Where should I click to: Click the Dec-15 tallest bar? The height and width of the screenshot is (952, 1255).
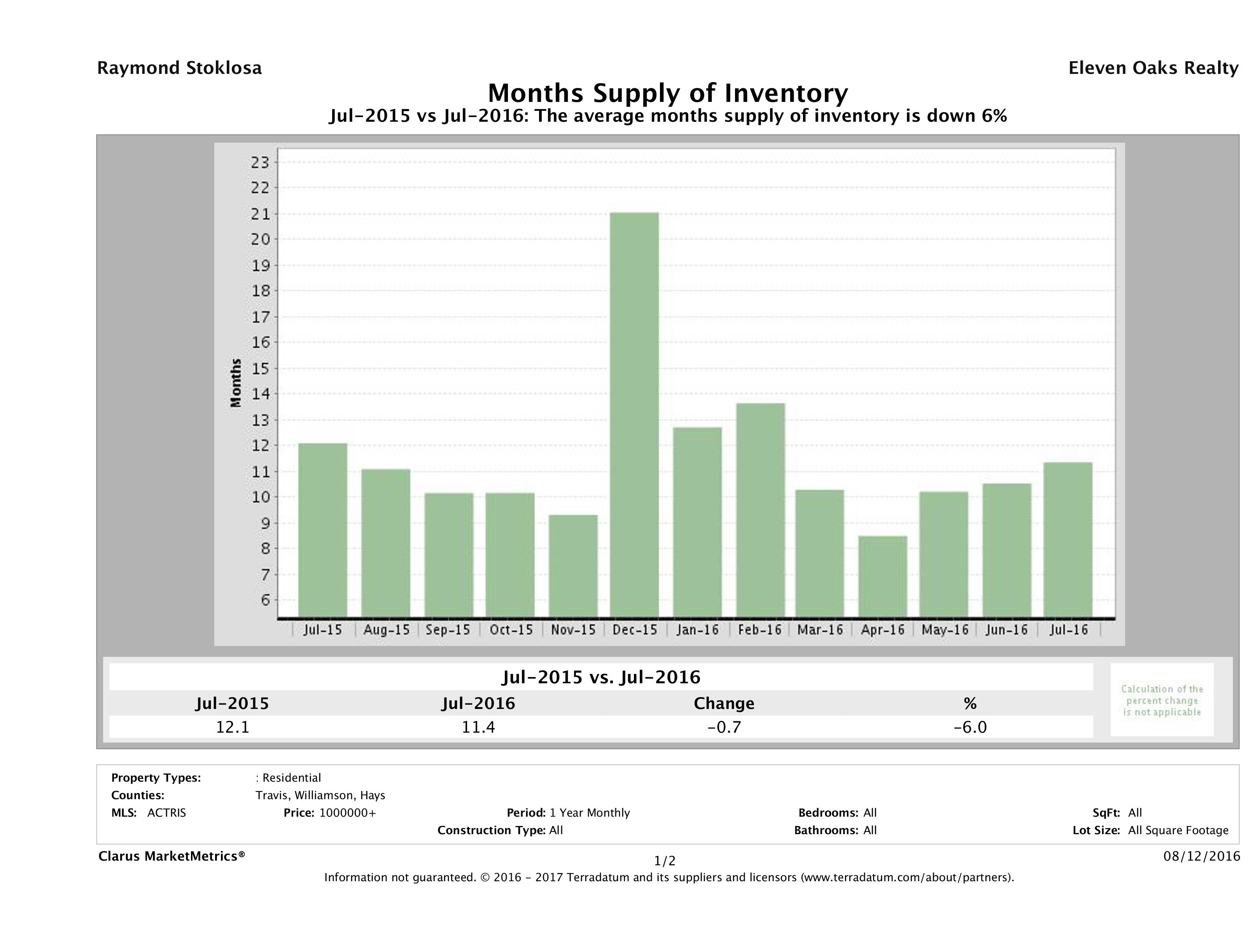pos(634,414)
